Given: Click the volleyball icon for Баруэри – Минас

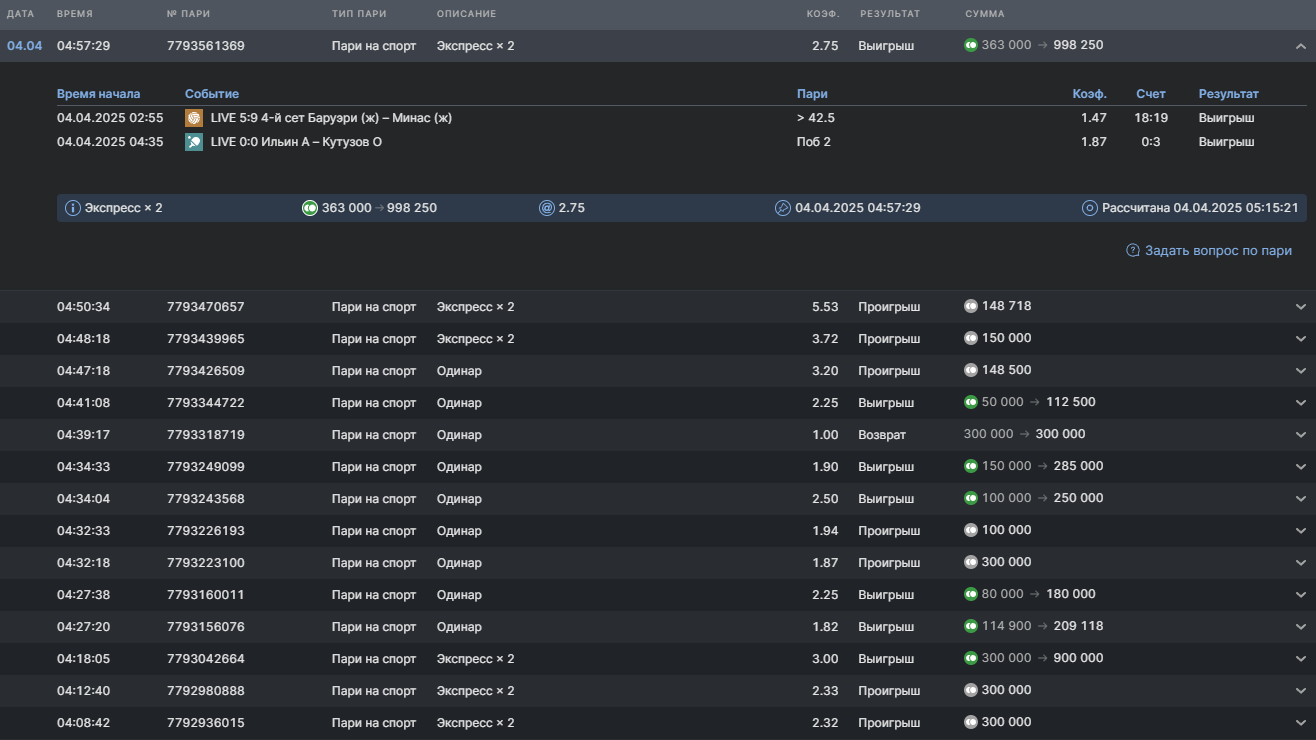Looking at the screenshot, I should [x=194, y=118].
